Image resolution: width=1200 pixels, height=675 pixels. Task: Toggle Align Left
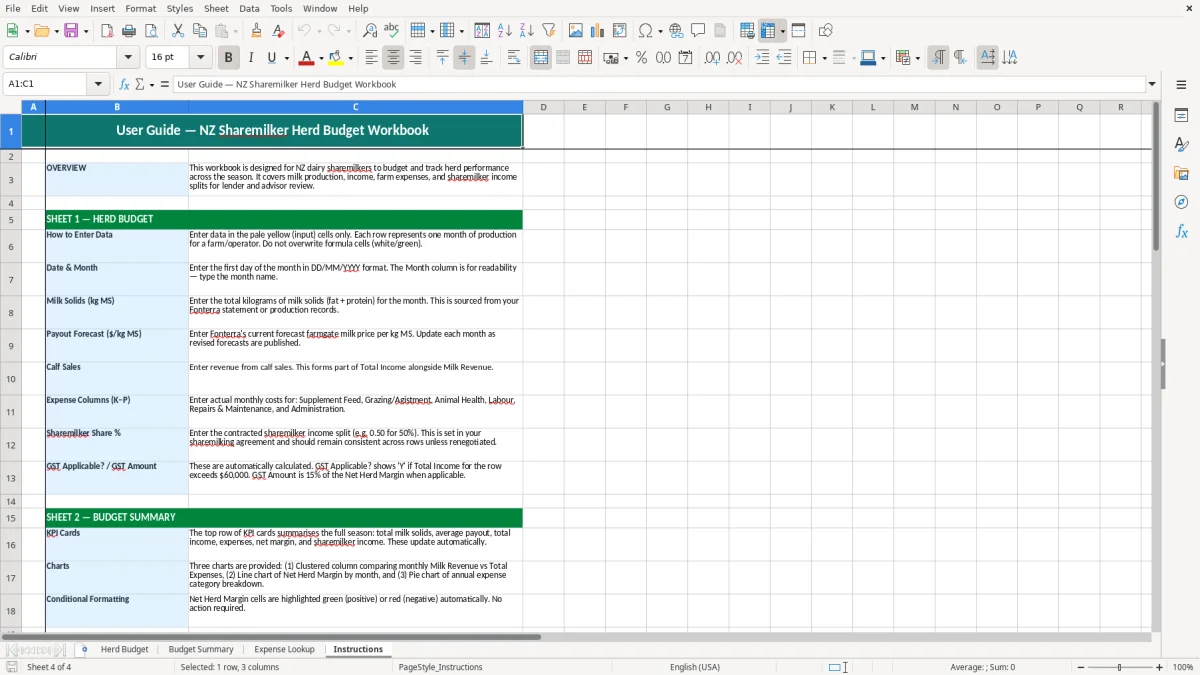(371, 58)
